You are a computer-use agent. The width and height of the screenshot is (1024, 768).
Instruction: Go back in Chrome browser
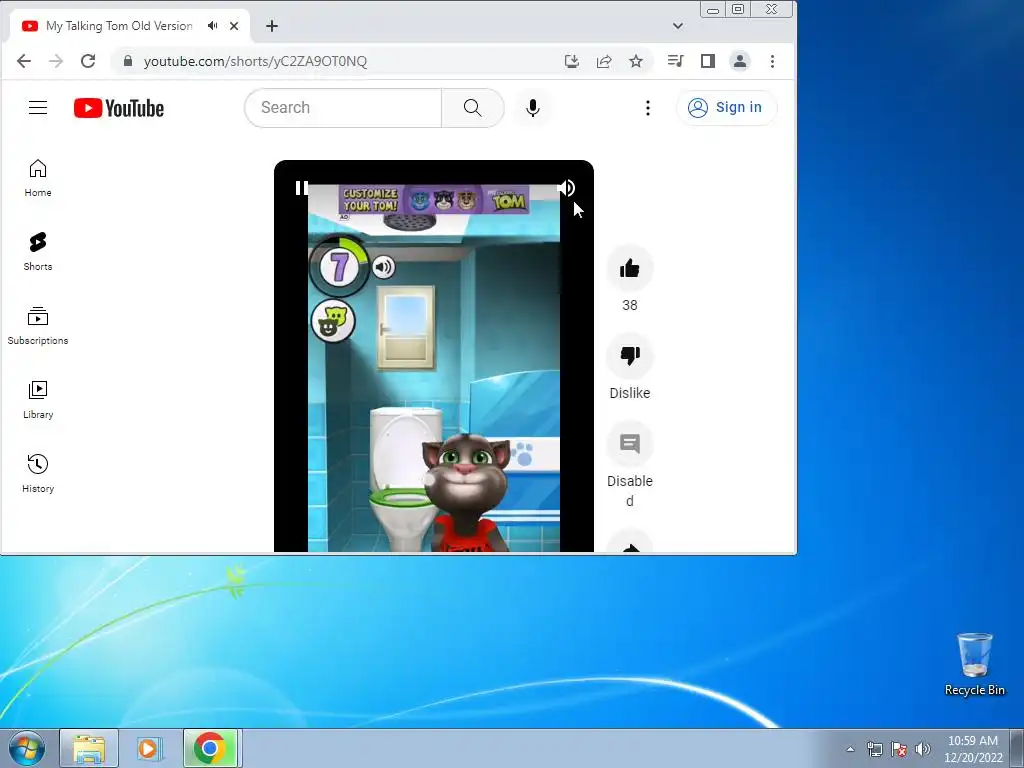(x=24, y=61)
